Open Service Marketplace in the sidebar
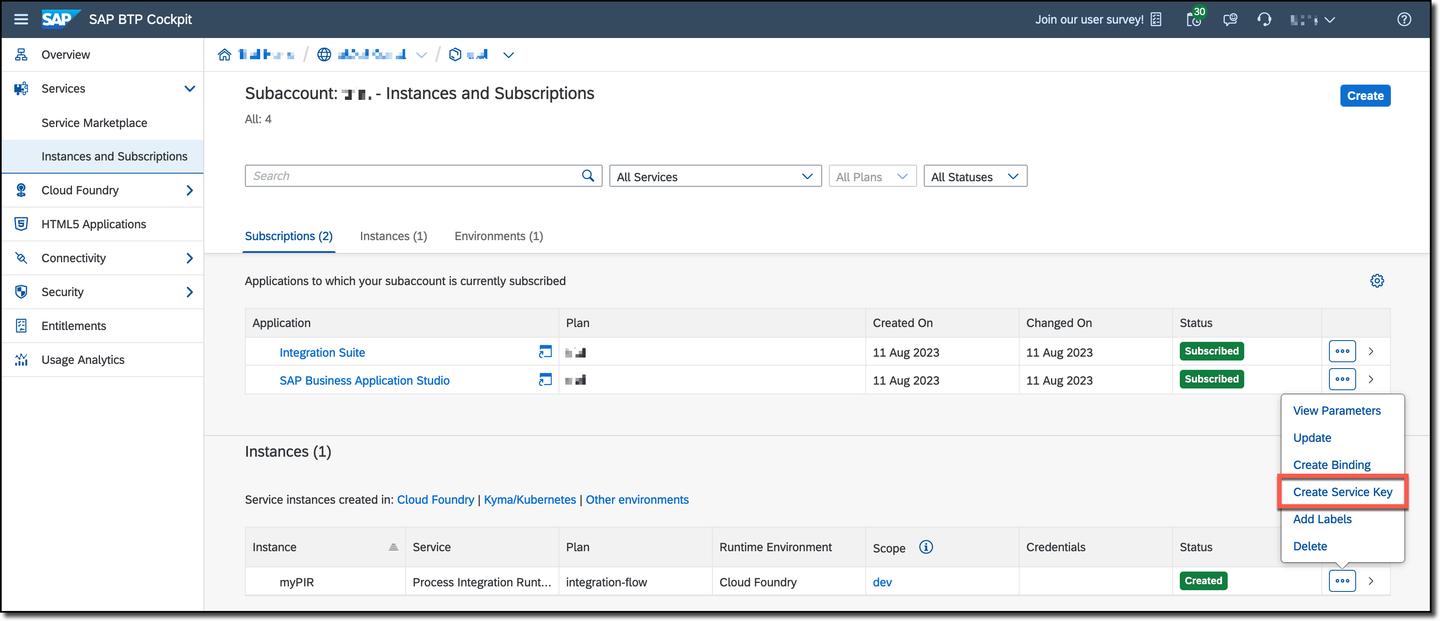 94,123
